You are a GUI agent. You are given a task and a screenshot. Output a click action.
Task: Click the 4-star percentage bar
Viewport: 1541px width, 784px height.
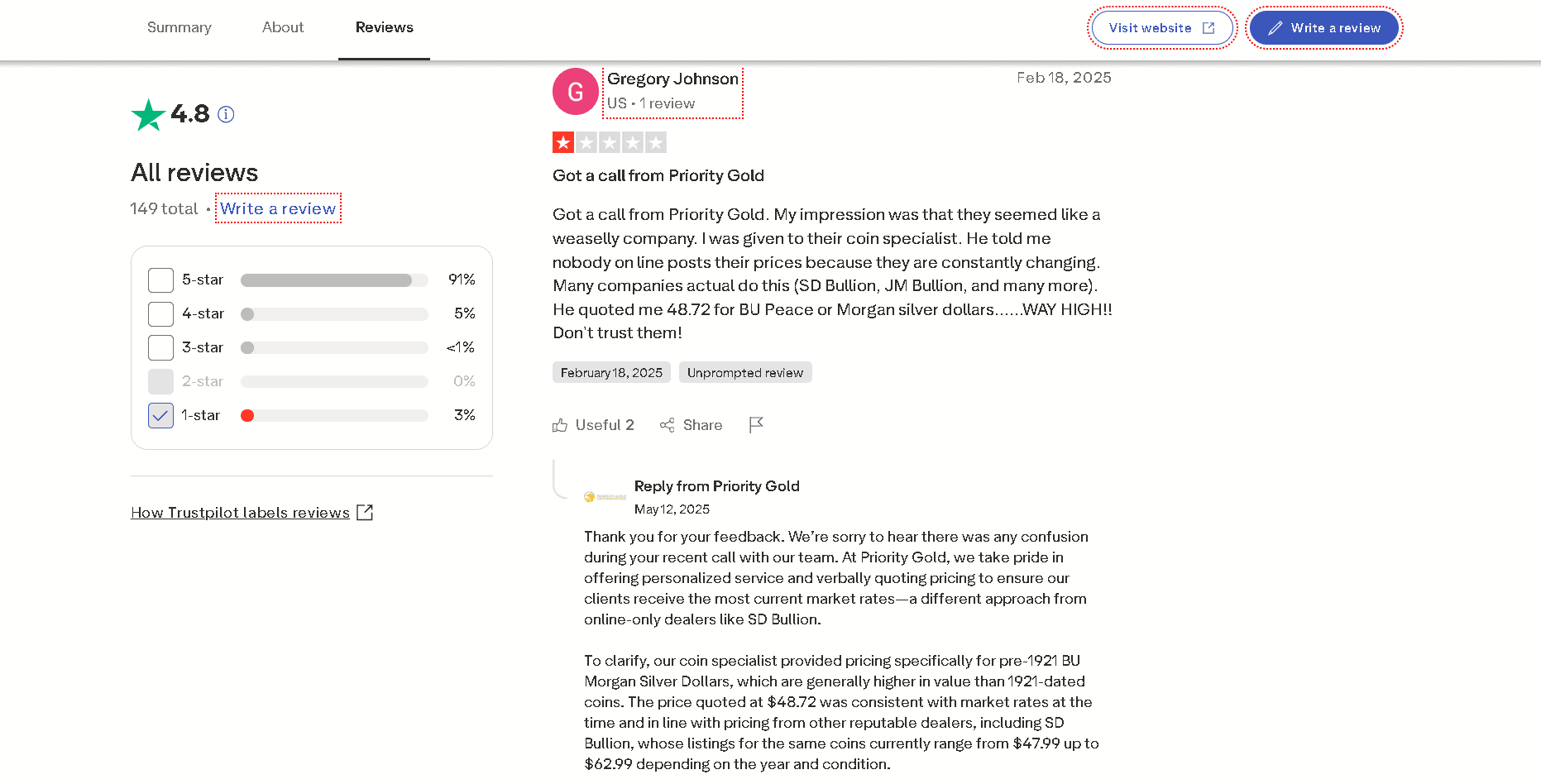[334, 314]
